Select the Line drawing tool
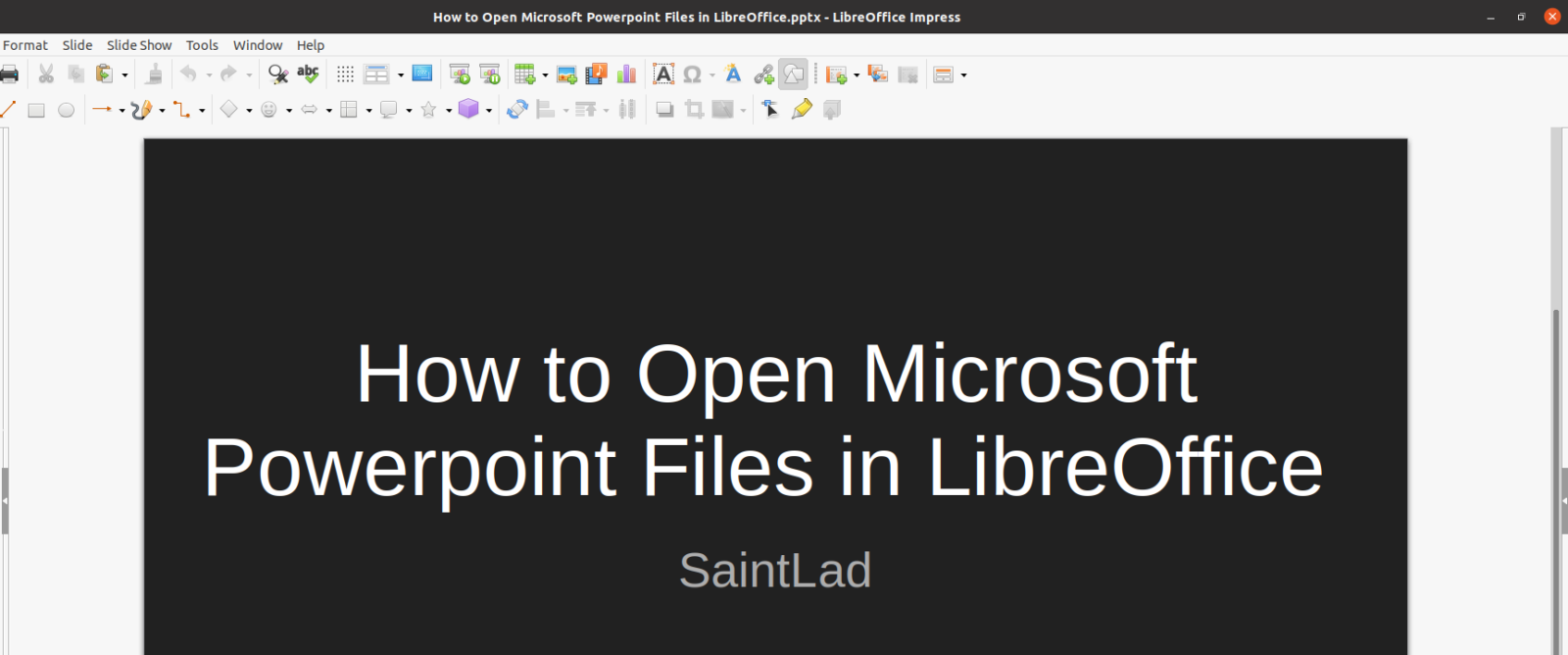1568x655 pixels. (8, 110)
